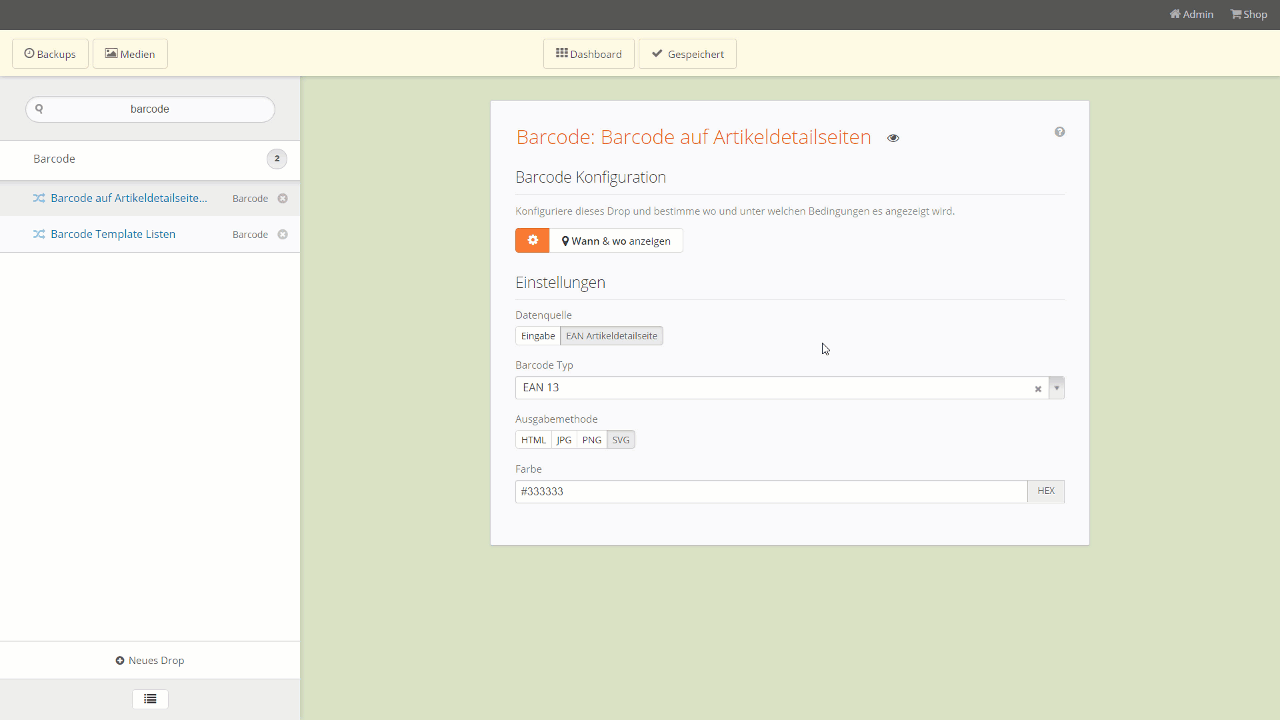Click the Farbe hex color field
This screenshot has height=720, width=1280.
tap(770, 492)
